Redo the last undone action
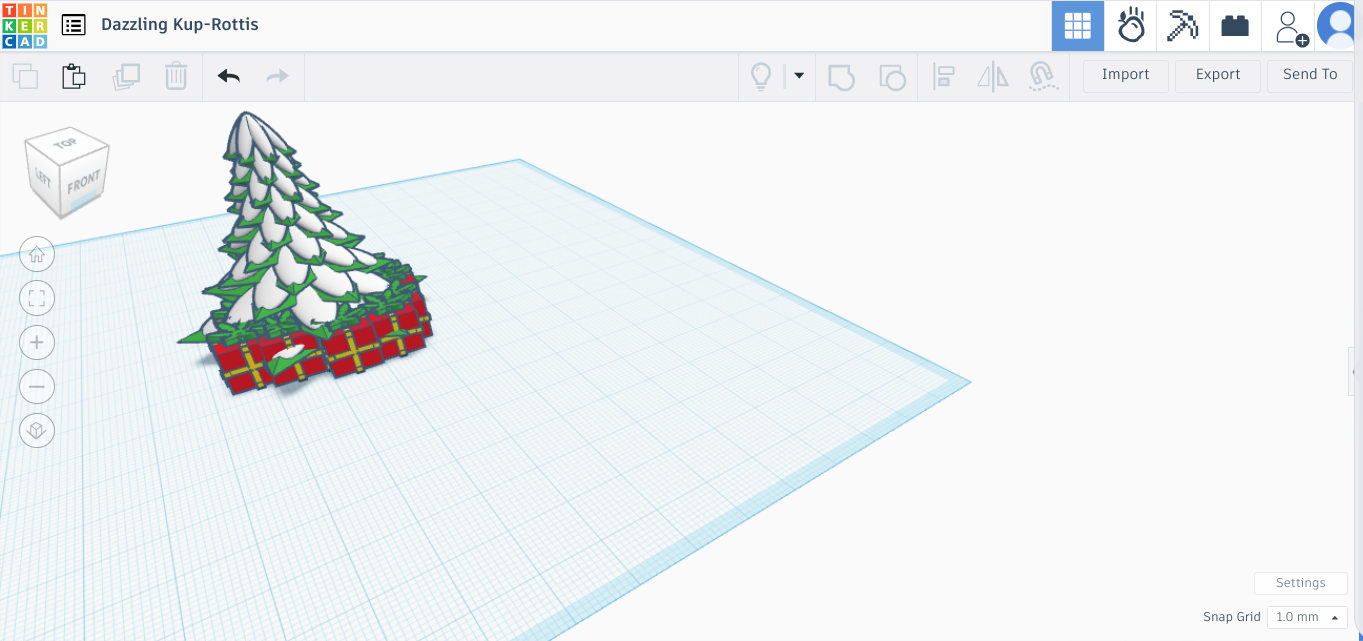This screenshot has width=1363, height=641. 278,76
